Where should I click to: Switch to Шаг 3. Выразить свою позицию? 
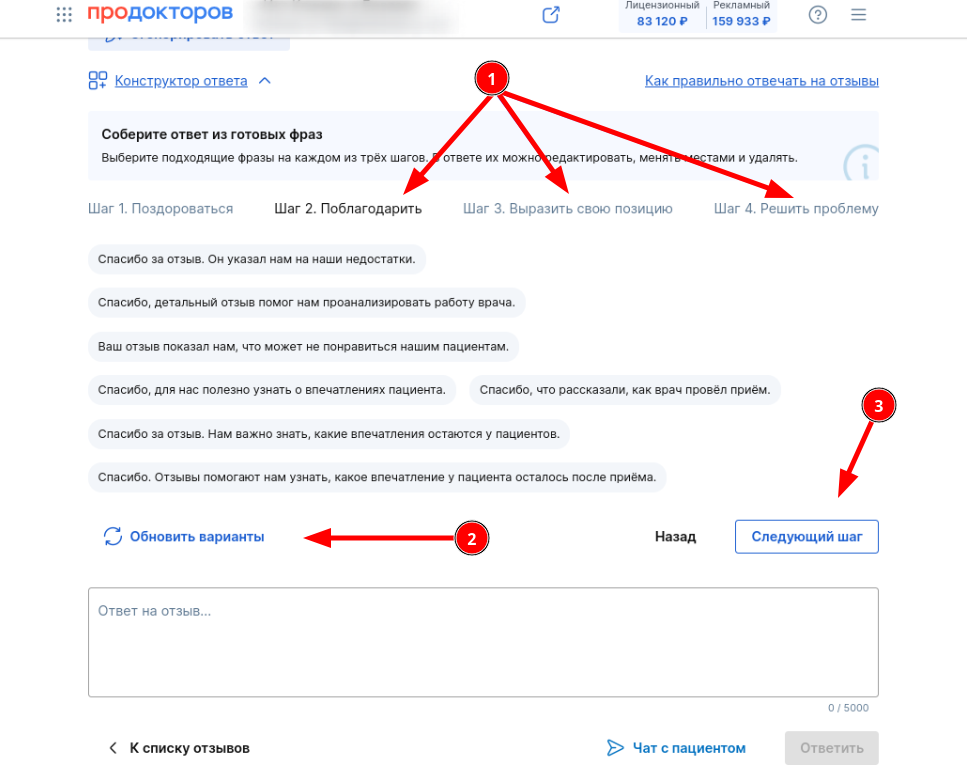567,208
